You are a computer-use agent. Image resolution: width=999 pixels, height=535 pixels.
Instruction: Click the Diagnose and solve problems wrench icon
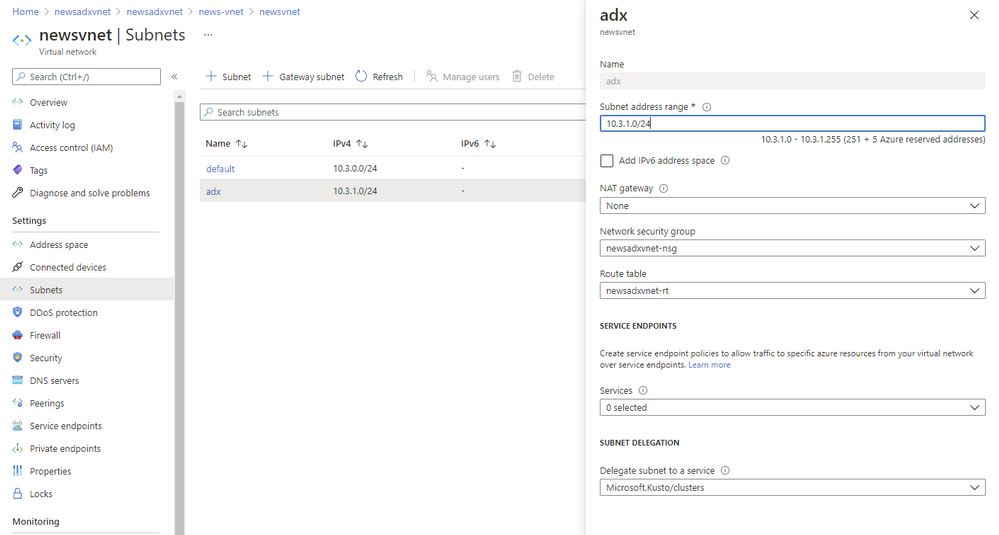tap(17, 192)
